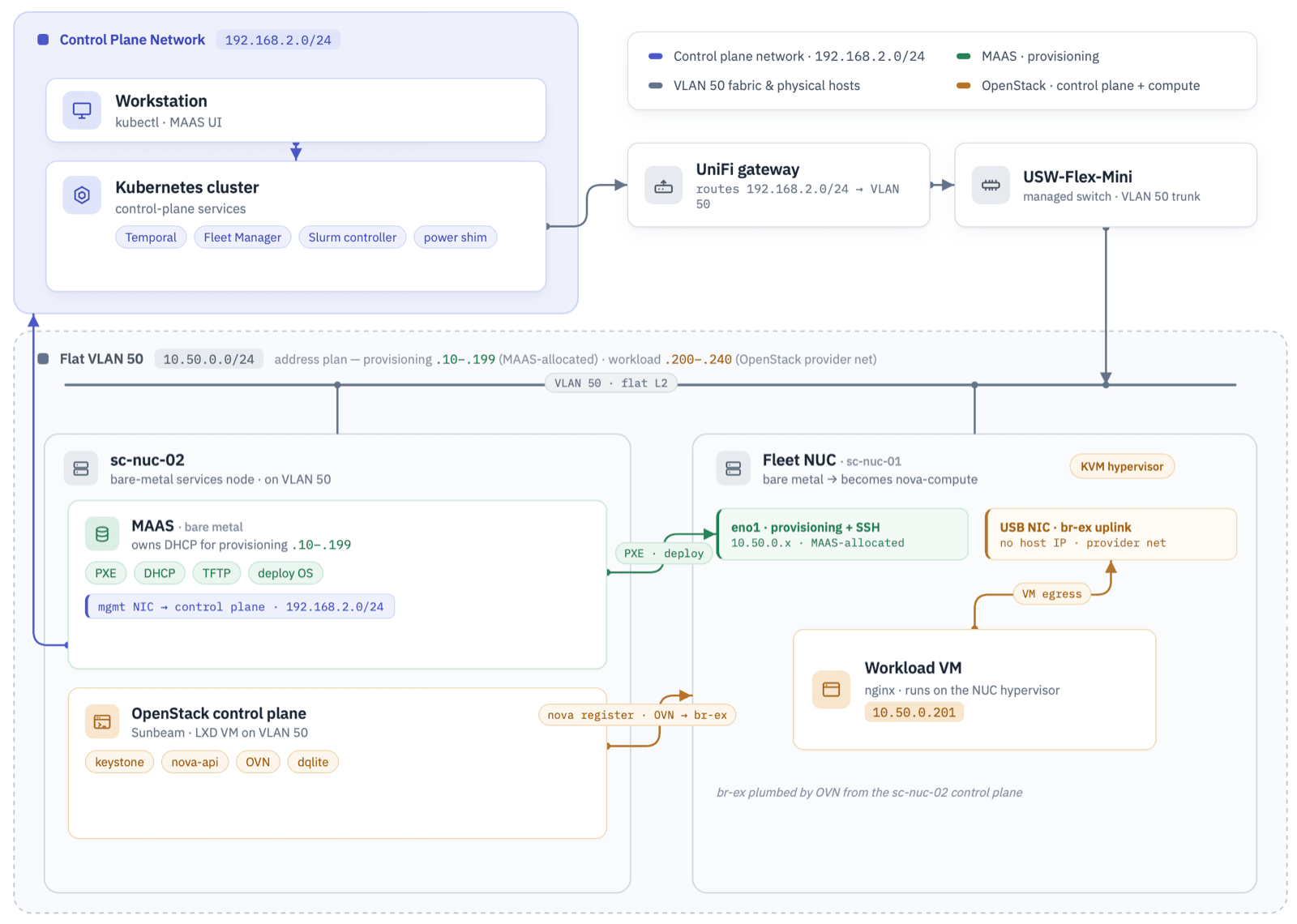Click the kubectl · MAAS UI subtitle
Viewport: 1297px width, 924px height.
point(169,122)
